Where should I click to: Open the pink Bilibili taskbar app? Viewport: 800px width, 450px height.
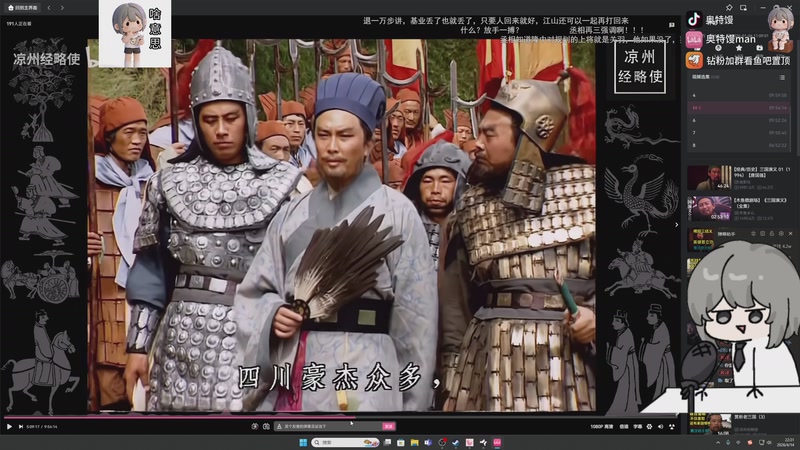(x=497, y=442)
